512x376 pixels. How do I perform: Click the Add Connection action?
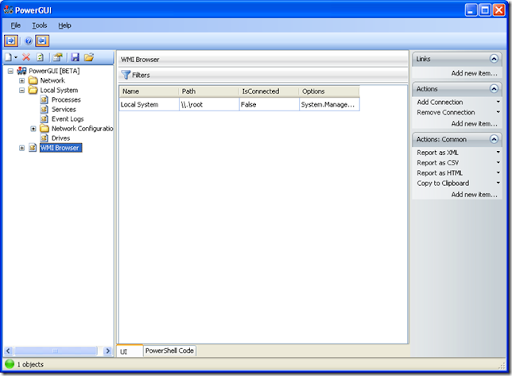pyautogui.click(x=440, y=102)
